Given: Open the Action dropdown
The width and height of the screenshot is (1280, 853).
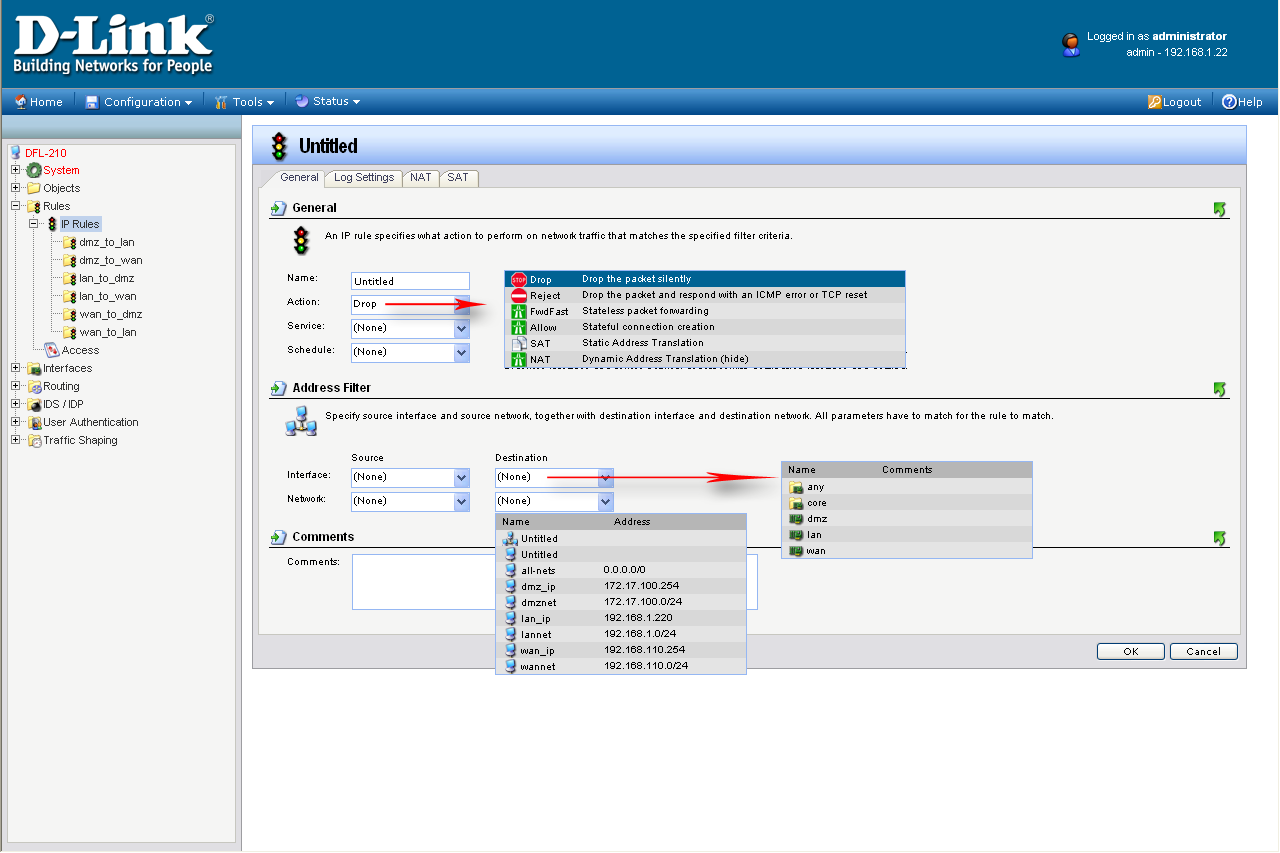Looking at the screenshot, I should tap(461, 304).
